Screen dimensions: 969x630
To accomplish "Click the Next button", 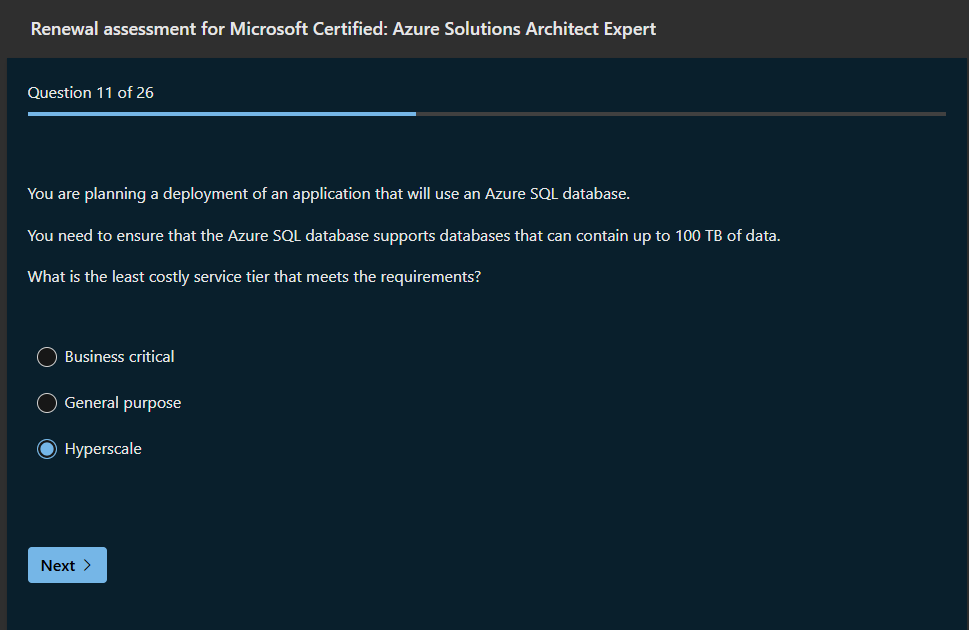I will (x=67, y=565).
